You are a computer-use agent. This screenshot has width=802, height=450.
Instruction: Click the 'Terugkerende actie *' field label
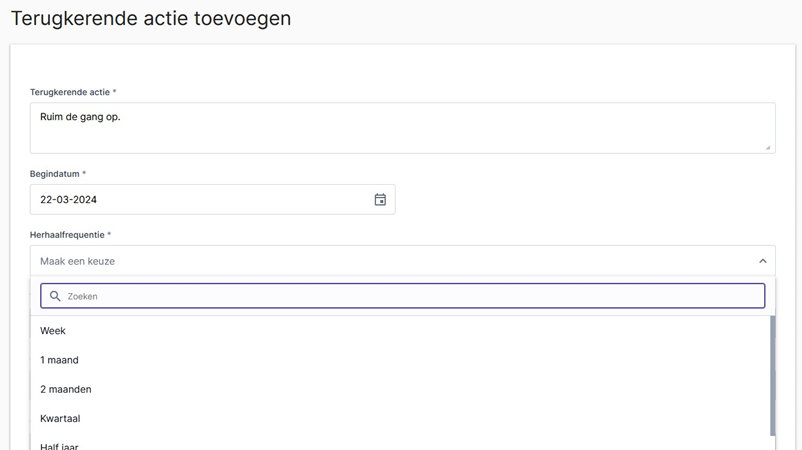point(73,92)
